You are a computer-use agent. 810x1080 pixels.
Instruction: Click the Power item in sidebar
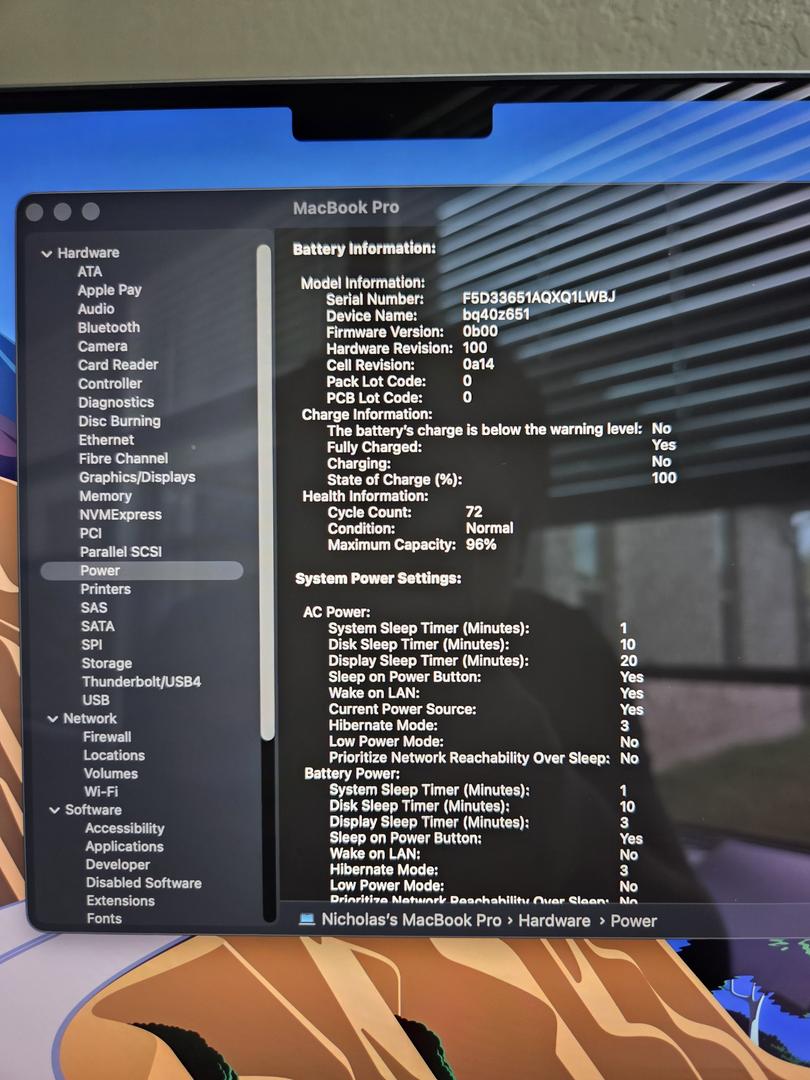100,571
